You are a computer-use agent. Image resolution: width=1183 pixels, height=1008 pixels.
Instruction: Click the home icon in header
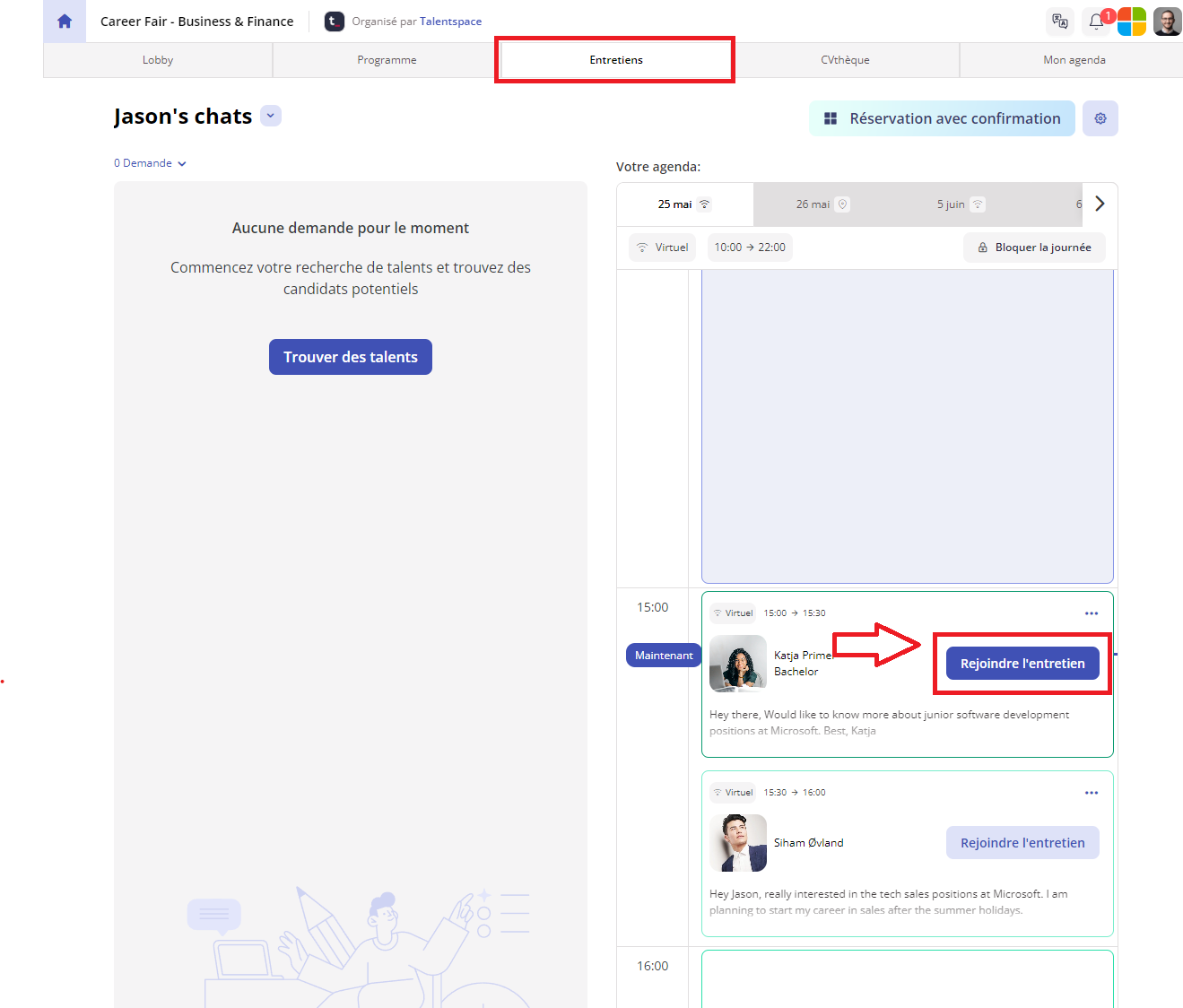point(65,22)
